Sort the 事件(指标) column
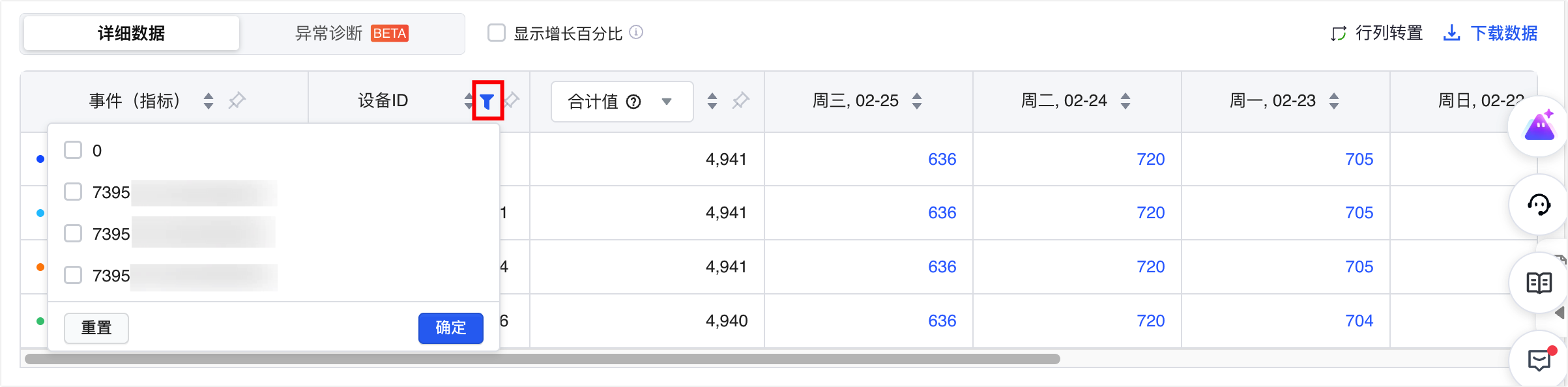This screenshot has width=1568, height=387. [x=209, y=101]
